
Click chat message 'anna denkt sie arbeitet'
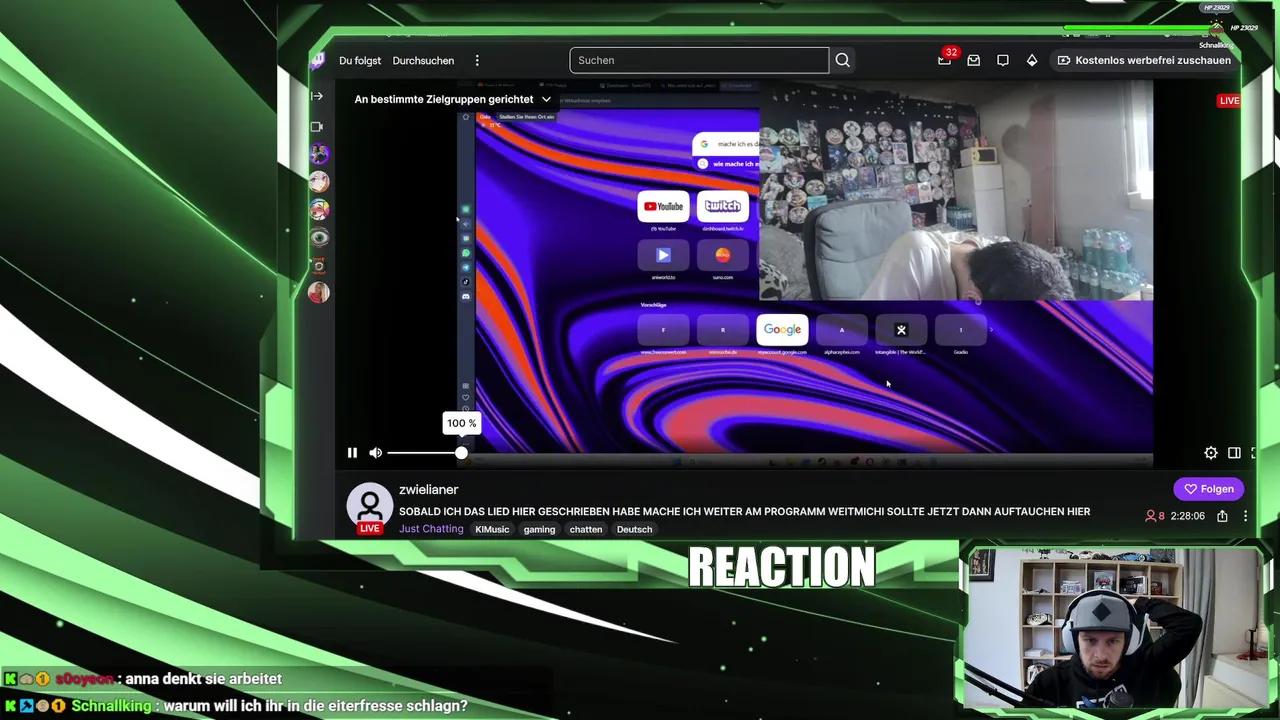pos(205,679)
